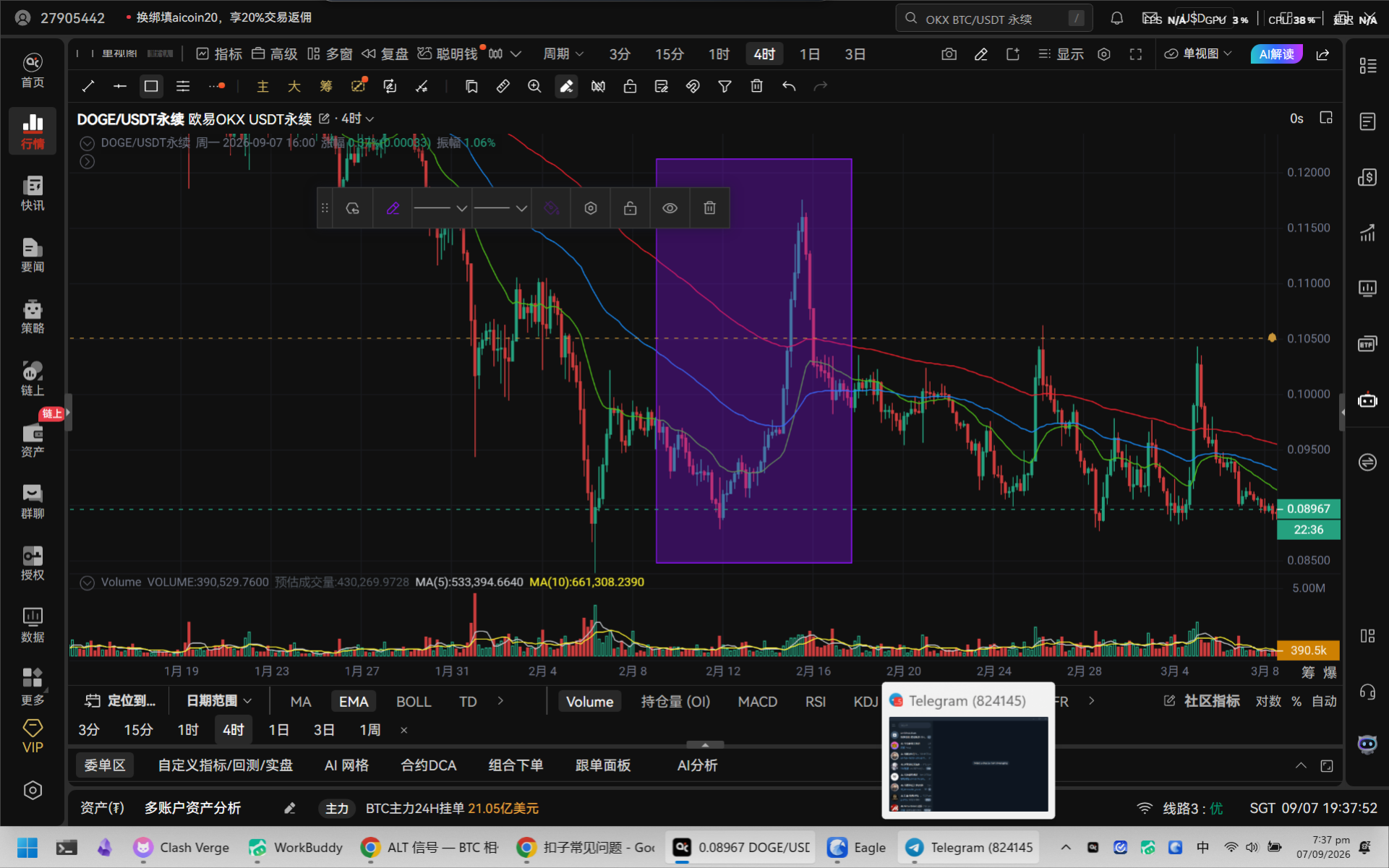
Task: Open the AI 网格 tab
Action: (346, 765)
